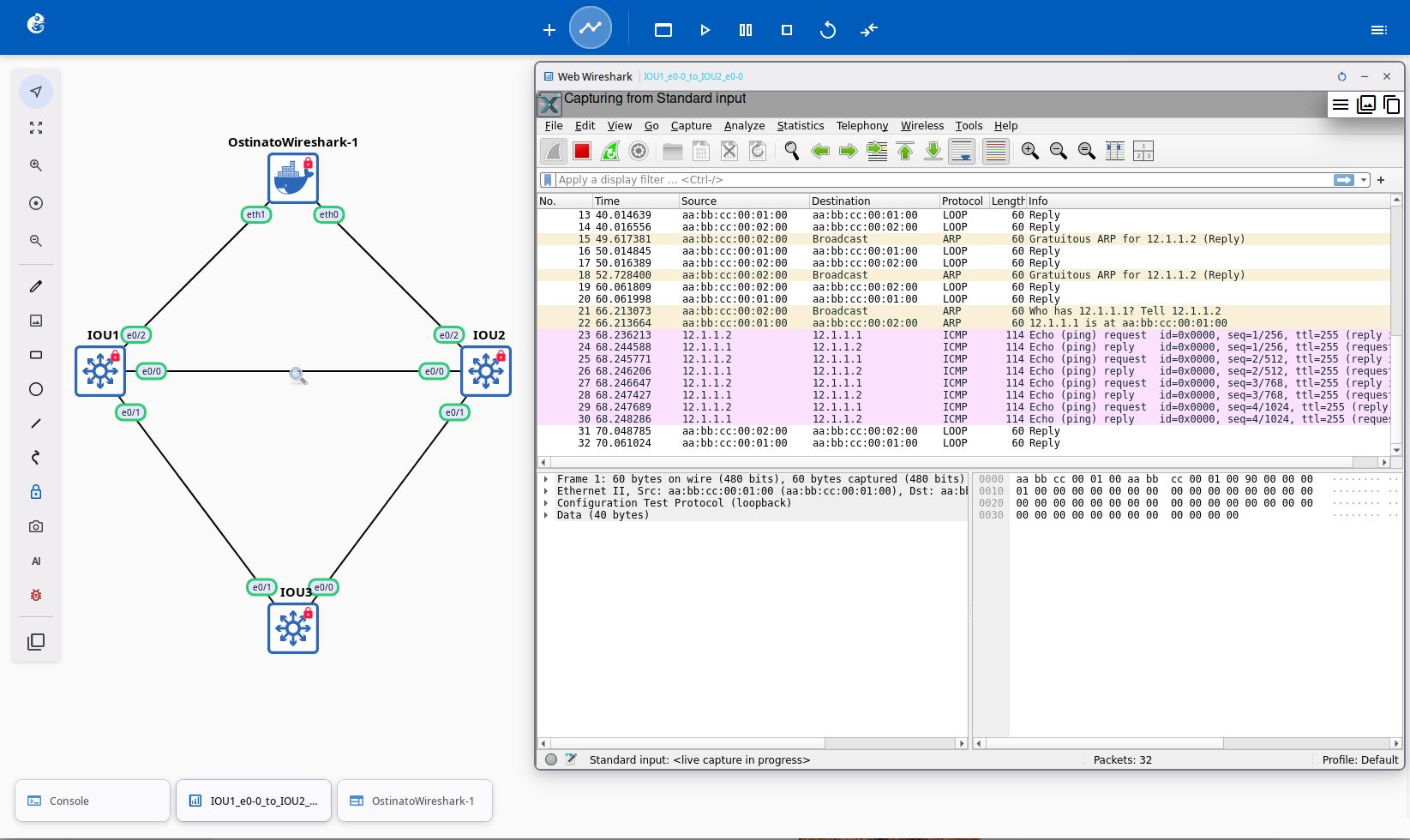Viewport: 1410px width, 840px height.
Task: Expand the Data (40 bytes) row
Action: [x=546, y=515]
